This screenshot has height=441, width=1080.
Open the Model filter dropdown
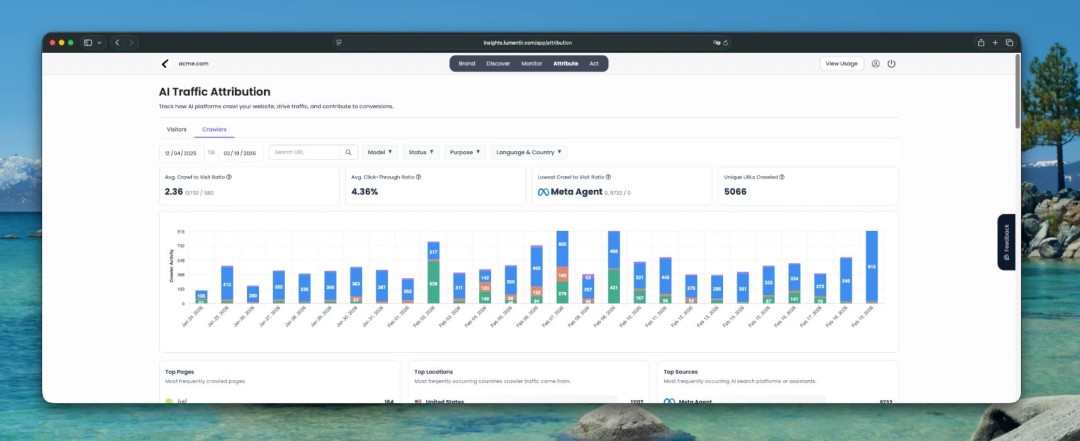tap(380, 152)
